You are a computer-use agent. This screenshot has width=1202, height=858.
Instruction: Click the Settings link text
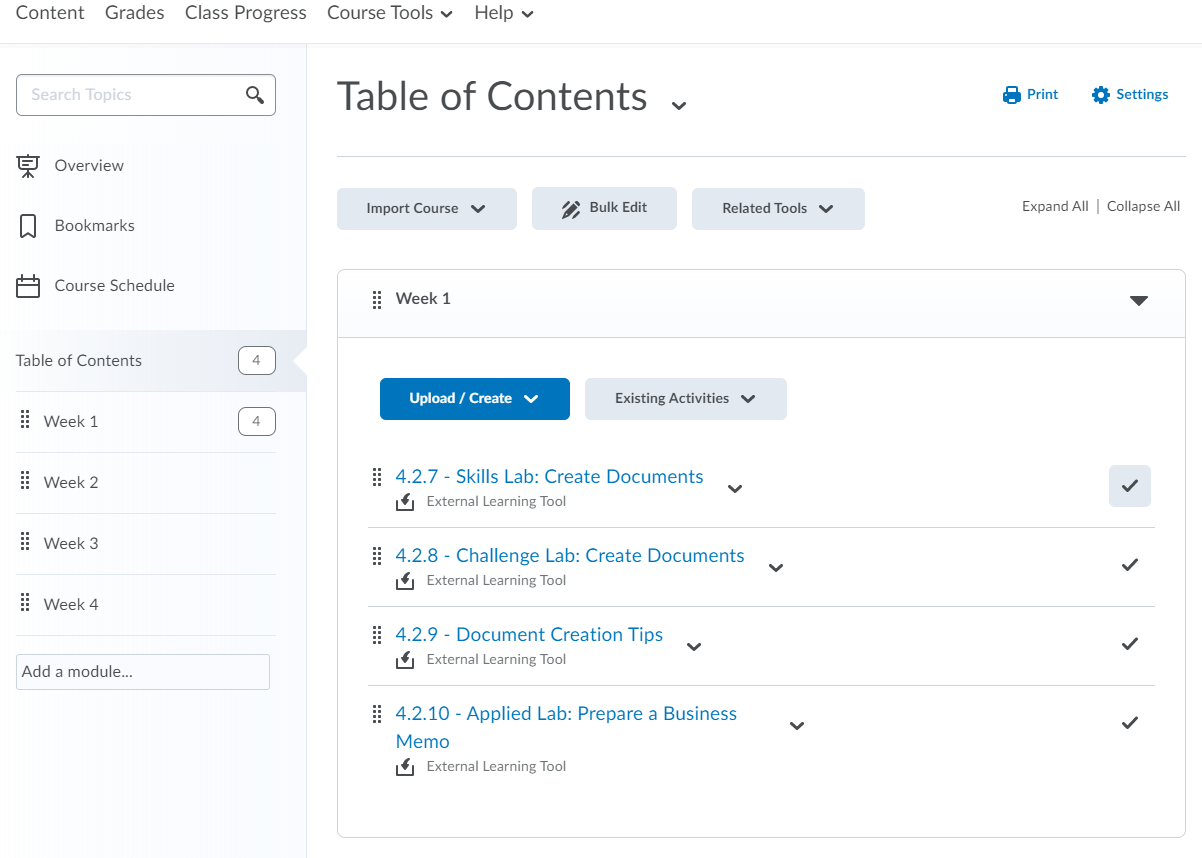pos(1142,94)
